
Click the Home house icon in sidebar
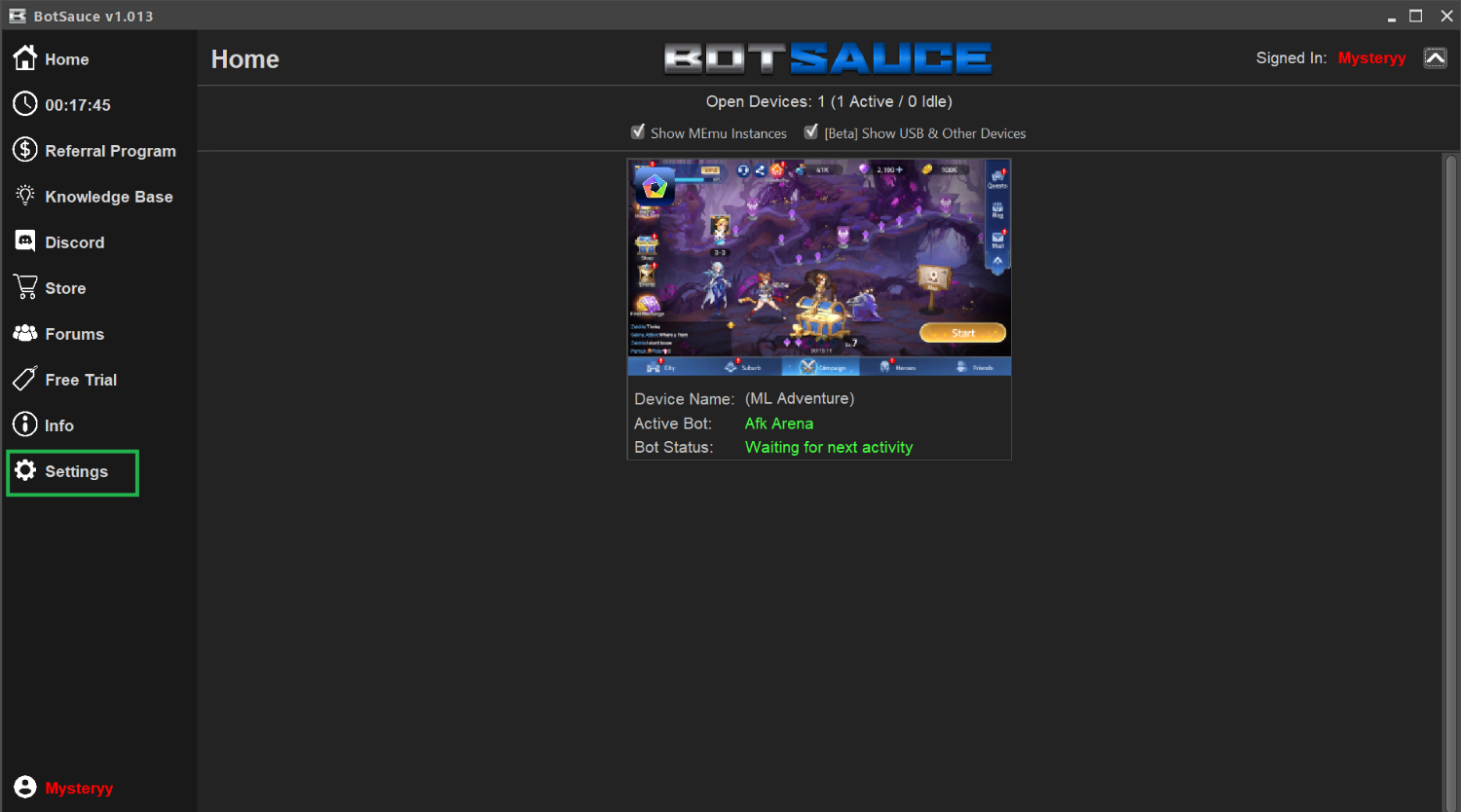point(25,58)
